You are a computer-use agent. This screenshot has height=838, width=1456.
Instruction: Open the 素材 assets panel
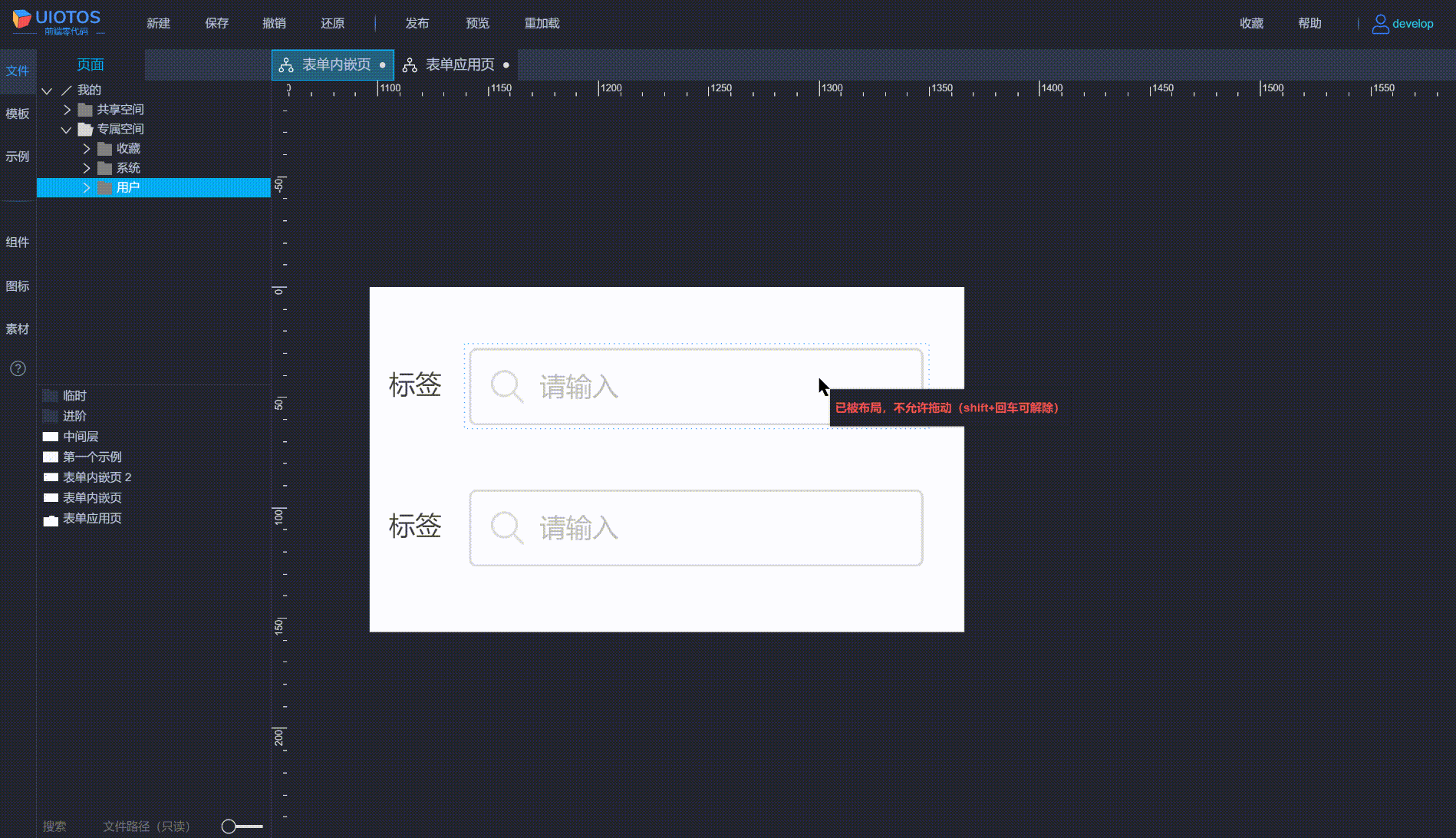(x=18, y=328)
